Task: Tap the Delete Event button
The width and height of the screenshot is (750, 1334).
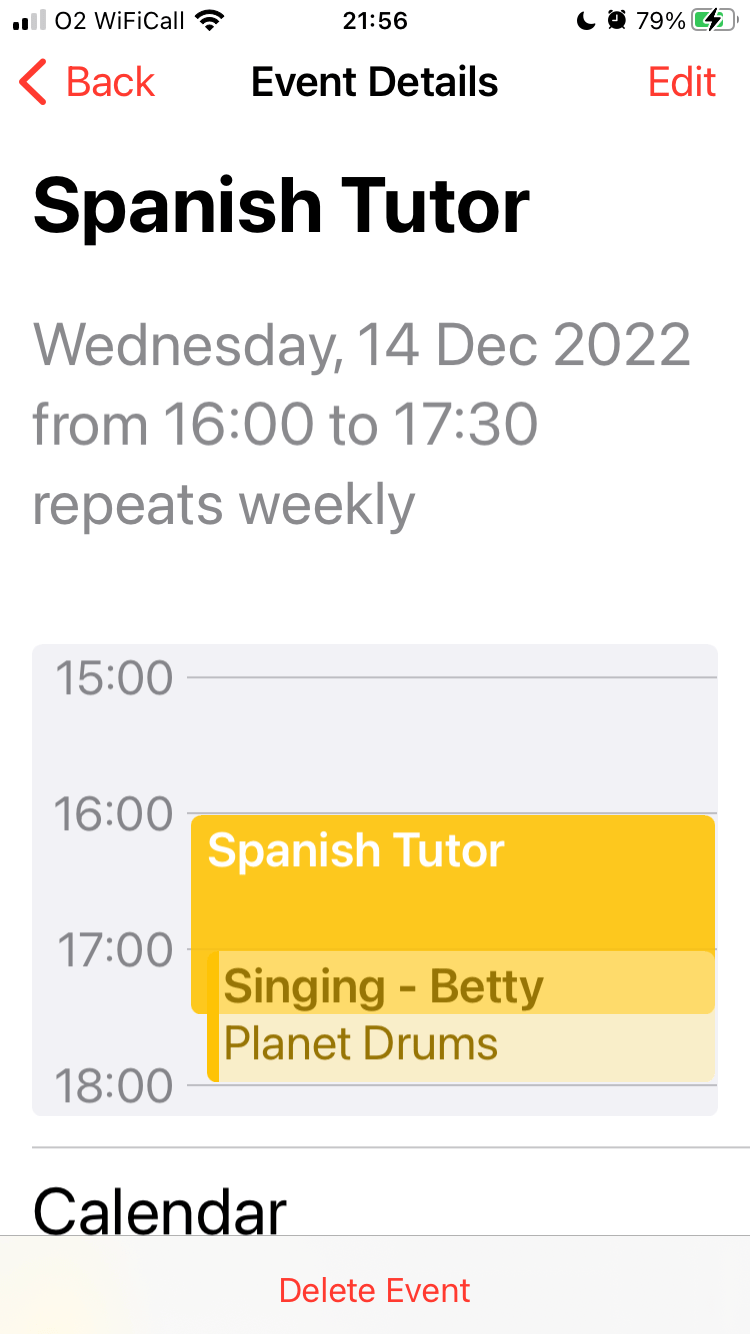Action: pyautogui.click(x=375, y=1290)
